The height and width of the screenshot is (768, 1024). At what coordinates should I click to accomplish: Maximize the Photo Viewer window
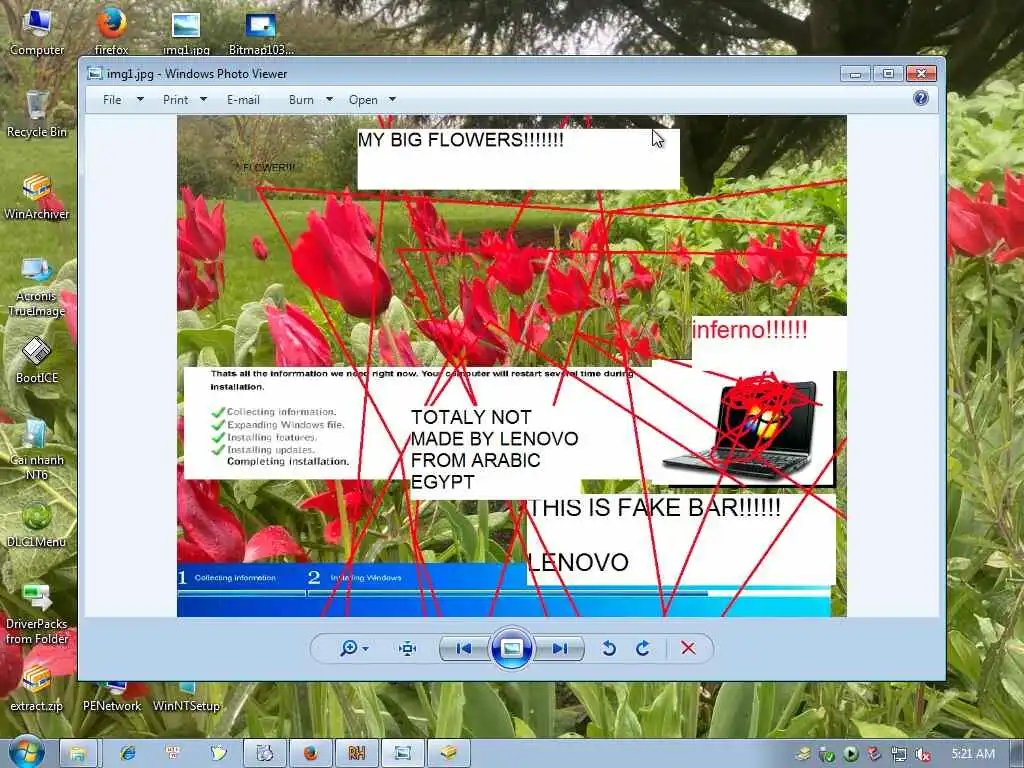[x=888, y=74]
